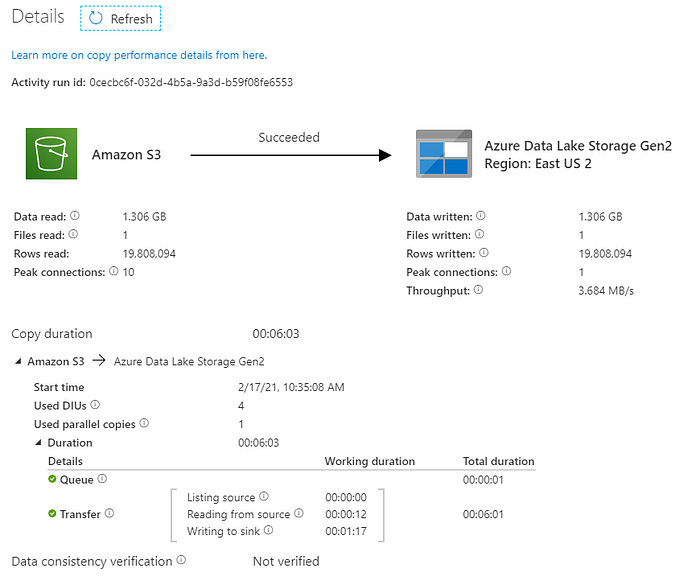Click the info icon next to Throughput
The width and height of the screenshot is (679, 581).
478,290
